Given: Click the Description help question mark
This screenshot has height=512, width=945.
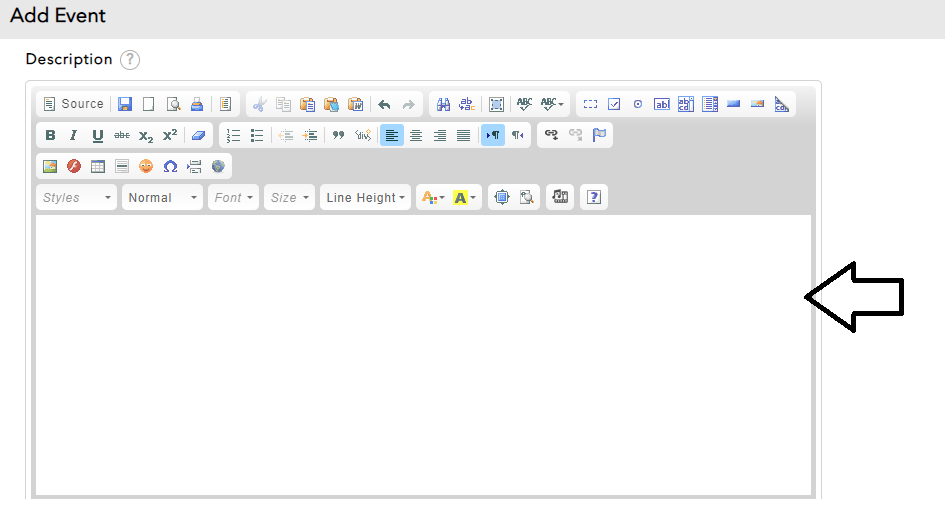Looking at the screenshot, I should (x=130, y=60).
